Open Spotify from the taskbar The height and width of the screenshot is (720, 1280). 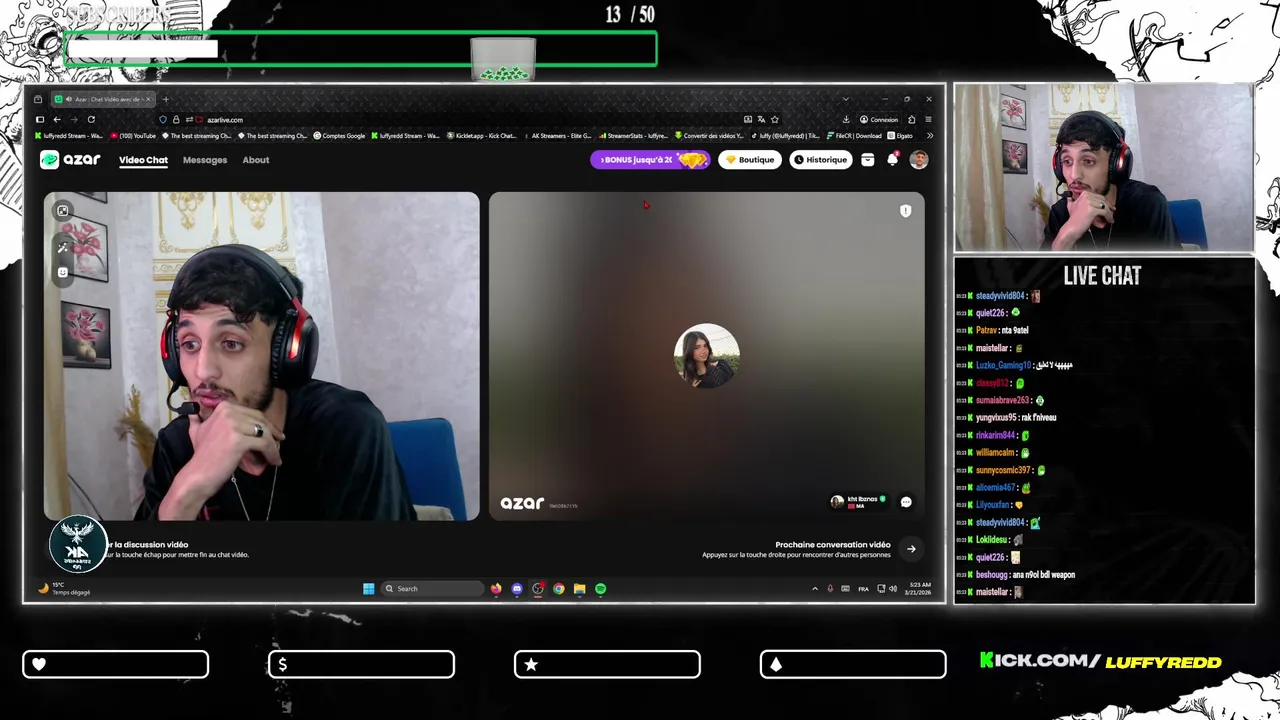pyautogui.click(x=600, y=589)
